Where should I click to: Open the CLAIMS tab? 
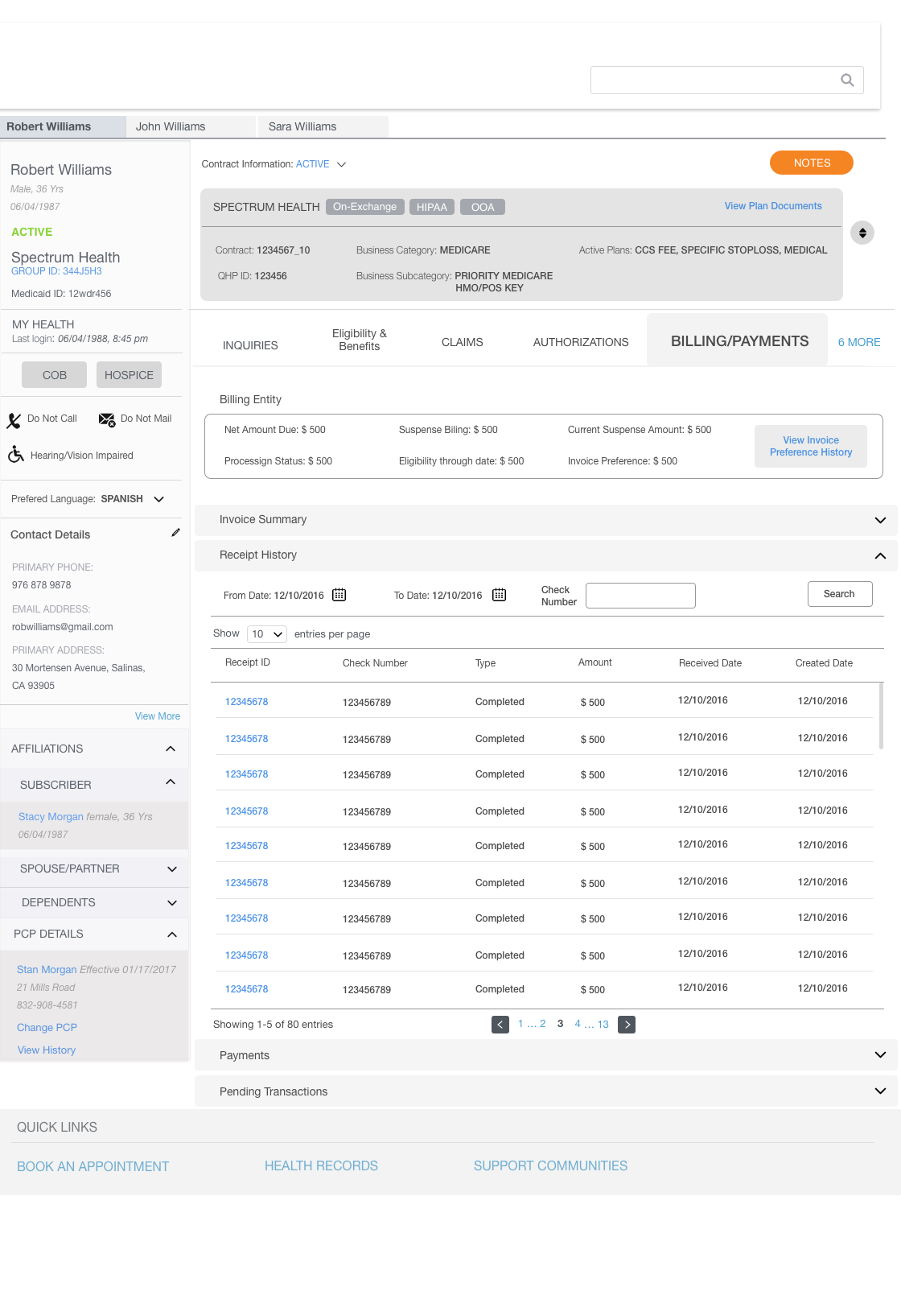point(462,342)
